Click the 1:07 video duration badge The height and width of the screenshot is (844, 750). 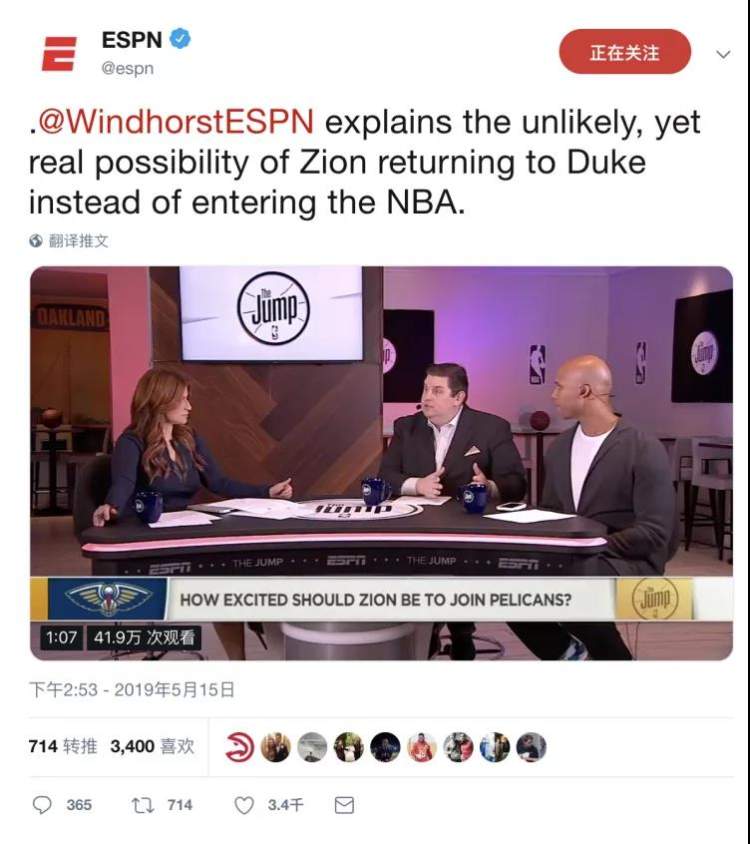[61, 637]
